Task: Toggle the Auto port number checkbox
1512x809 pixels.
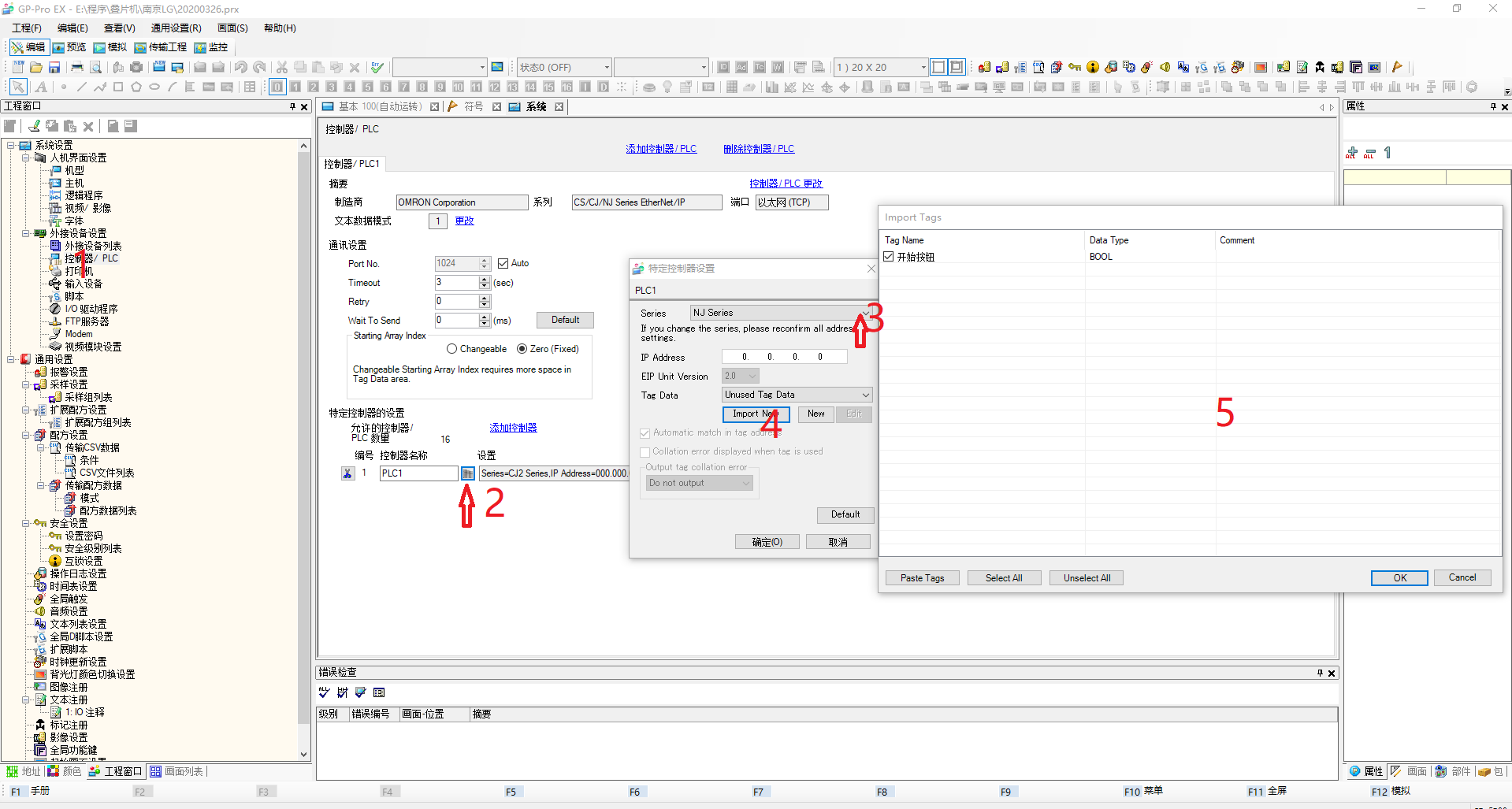Action: [503, 264]
